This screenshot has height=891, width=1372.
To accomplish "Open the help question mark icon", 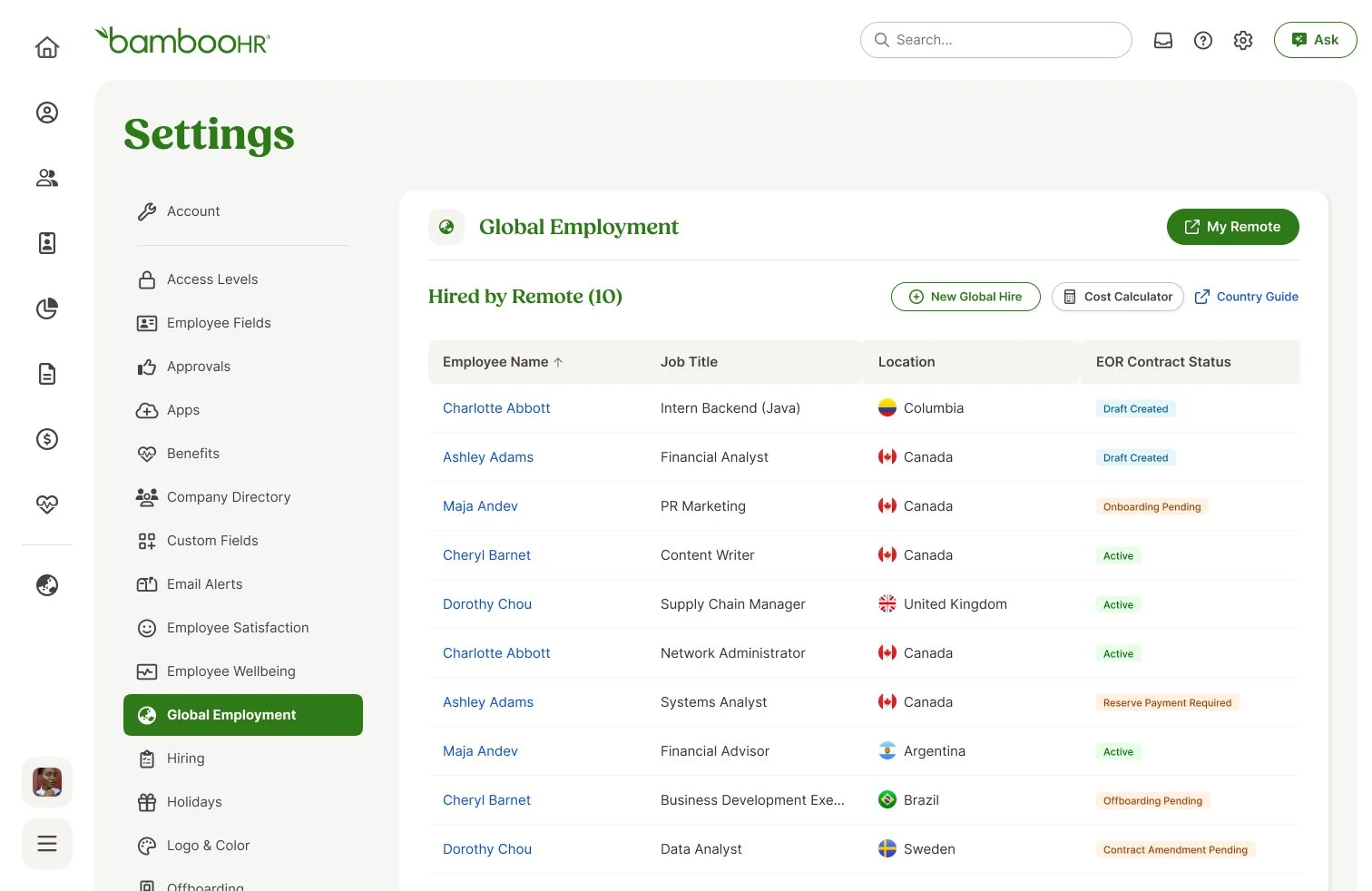I will pyautogui.click(x=1203, y=40).
